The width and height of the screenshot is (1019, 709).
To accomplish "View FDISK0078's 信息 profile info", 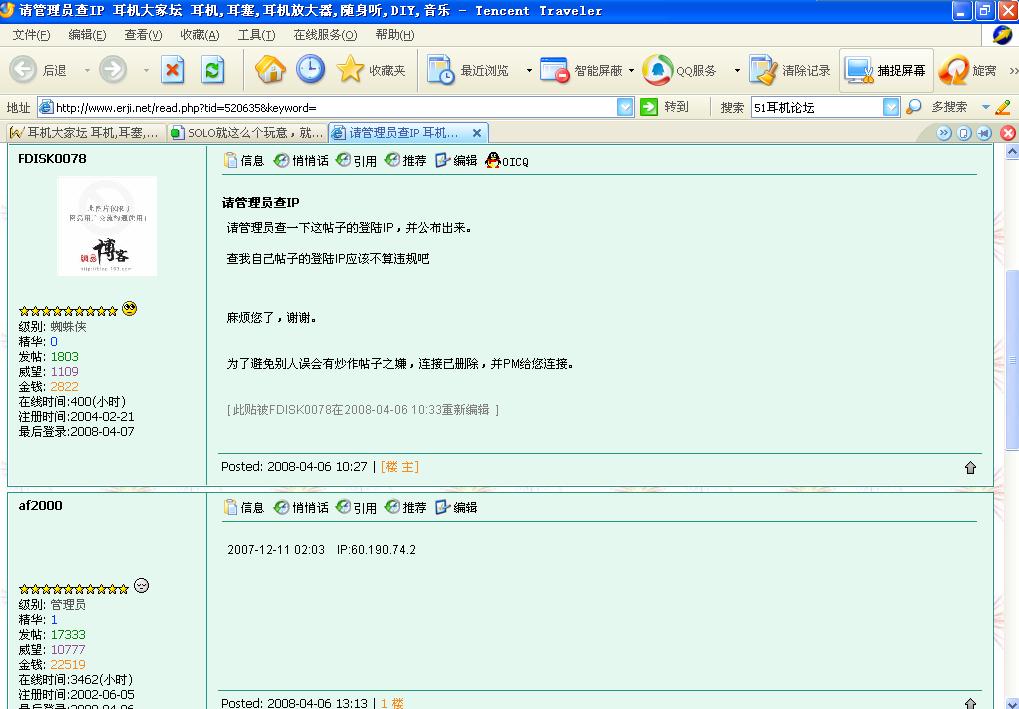I will click(244, 161).
